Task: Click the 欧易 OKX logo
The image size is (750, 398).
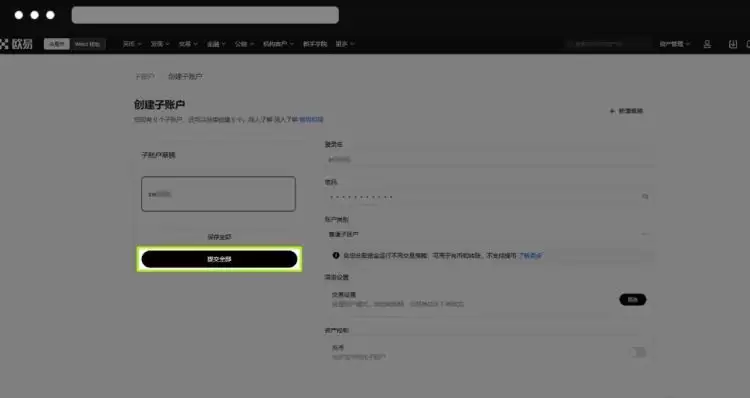Action: click(17, 44)
